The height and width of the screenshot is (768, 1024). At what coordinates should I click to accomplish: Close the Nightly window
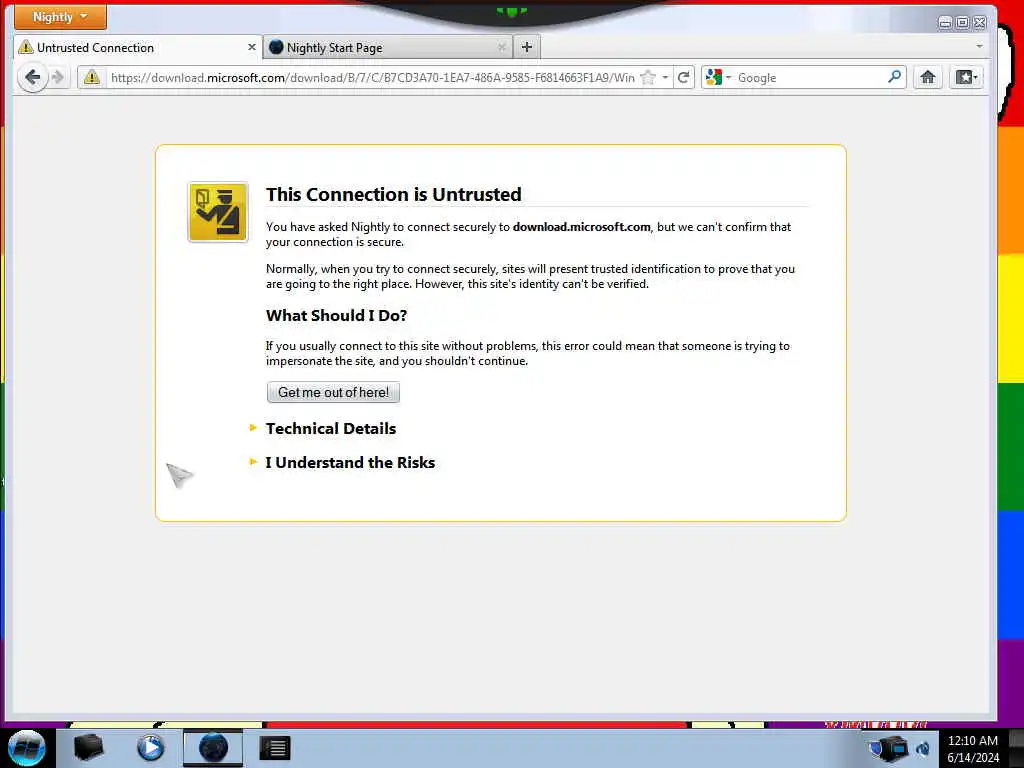coord(980,23)
